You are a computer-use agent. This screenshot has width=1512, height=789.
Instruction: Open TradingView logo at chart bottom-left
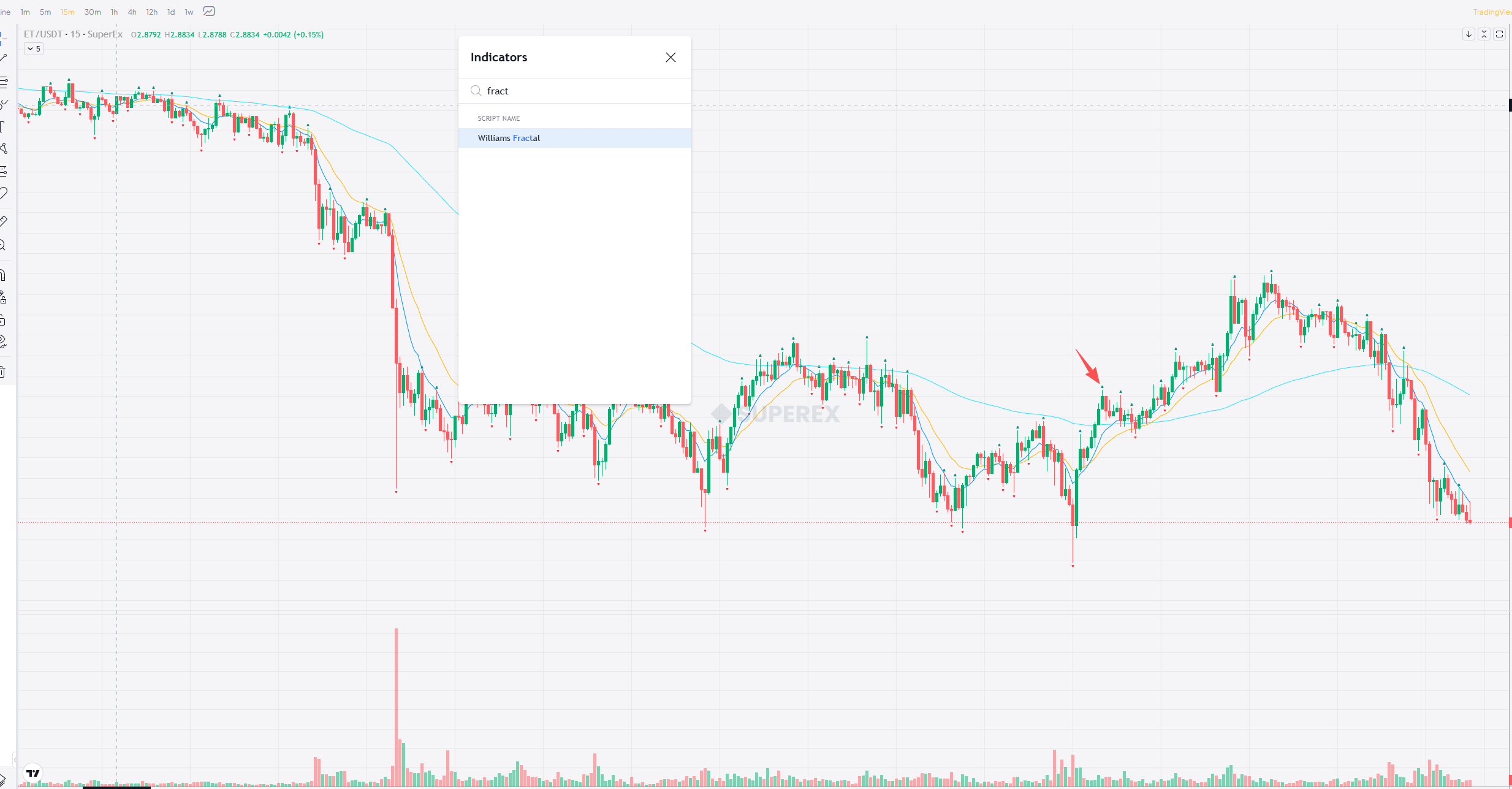click(x=33, y=773)
